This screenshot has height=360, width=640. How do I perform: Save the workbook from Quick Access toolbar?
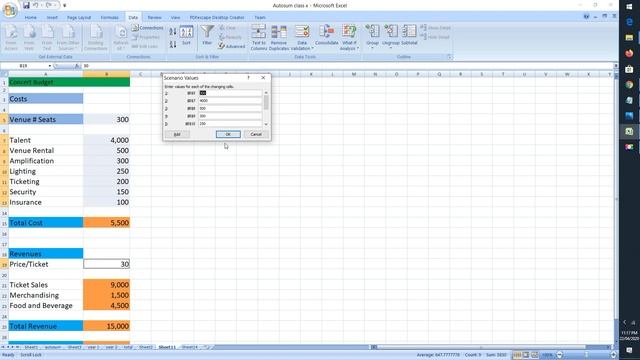pyautogui.click(x=26, y=5)
